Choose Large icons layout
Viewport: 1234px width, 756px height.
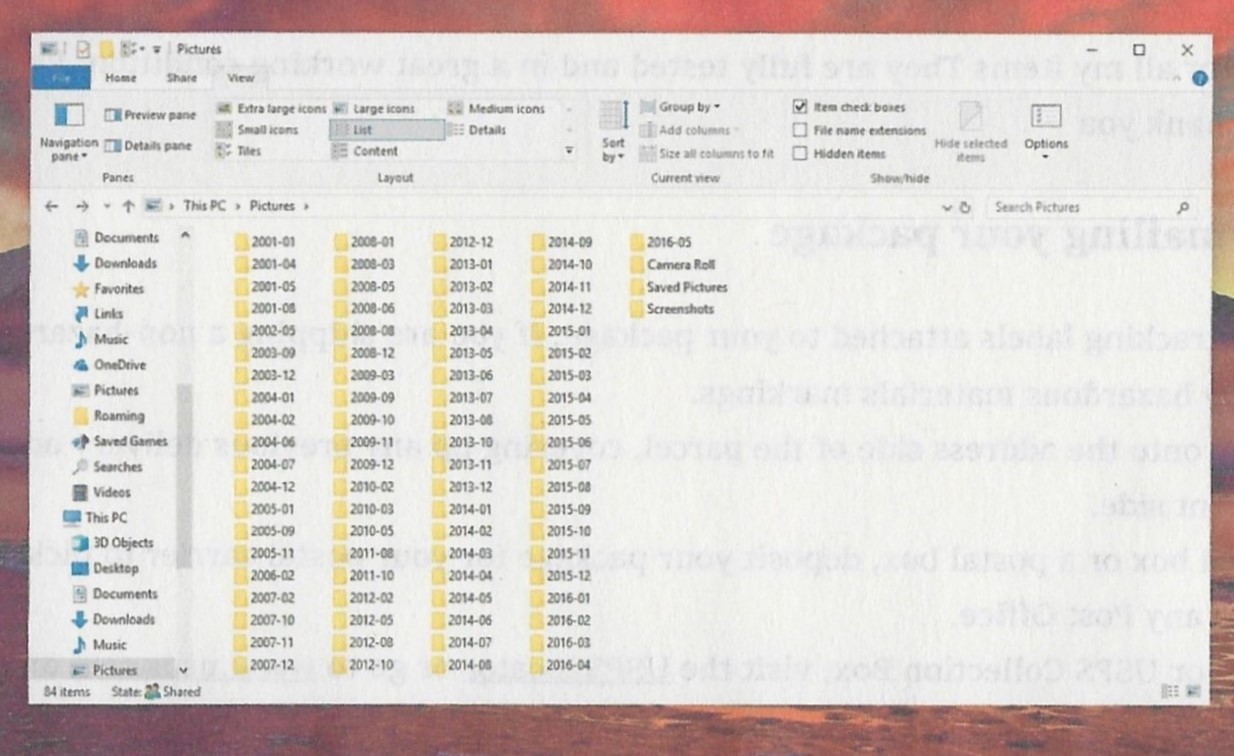[x=373, y=108]
